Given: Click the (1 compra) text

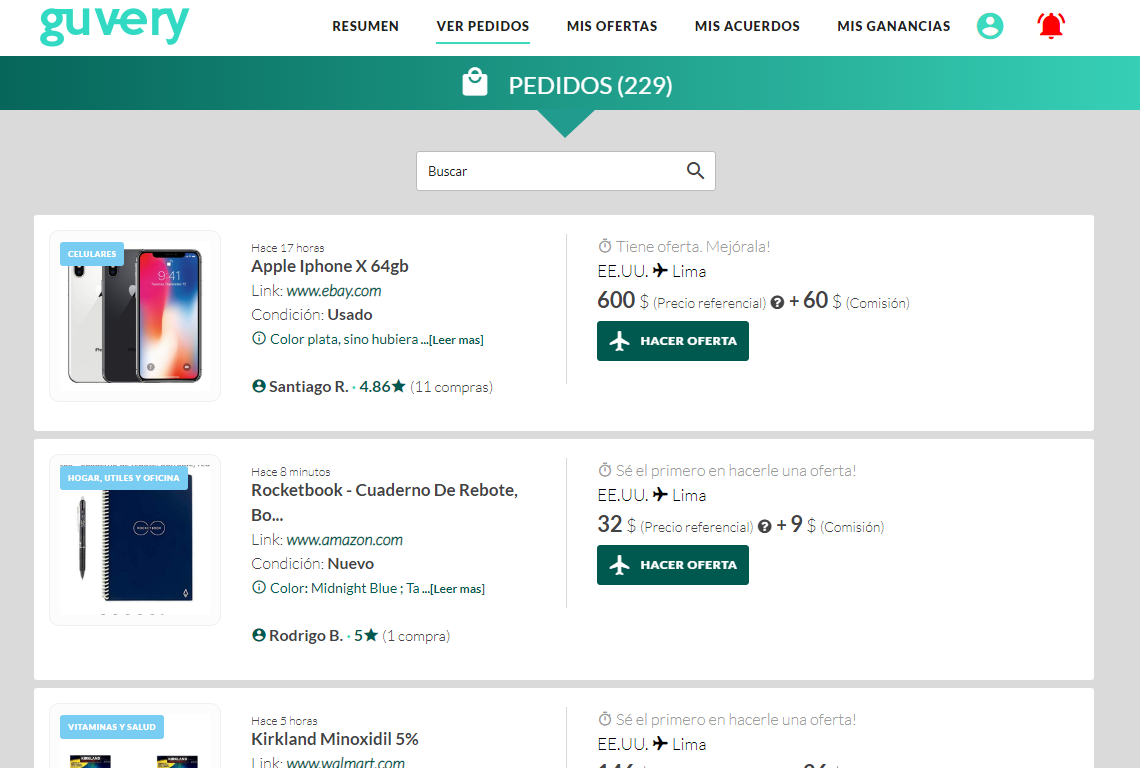Looking at the screenshot, I should 416,636.
